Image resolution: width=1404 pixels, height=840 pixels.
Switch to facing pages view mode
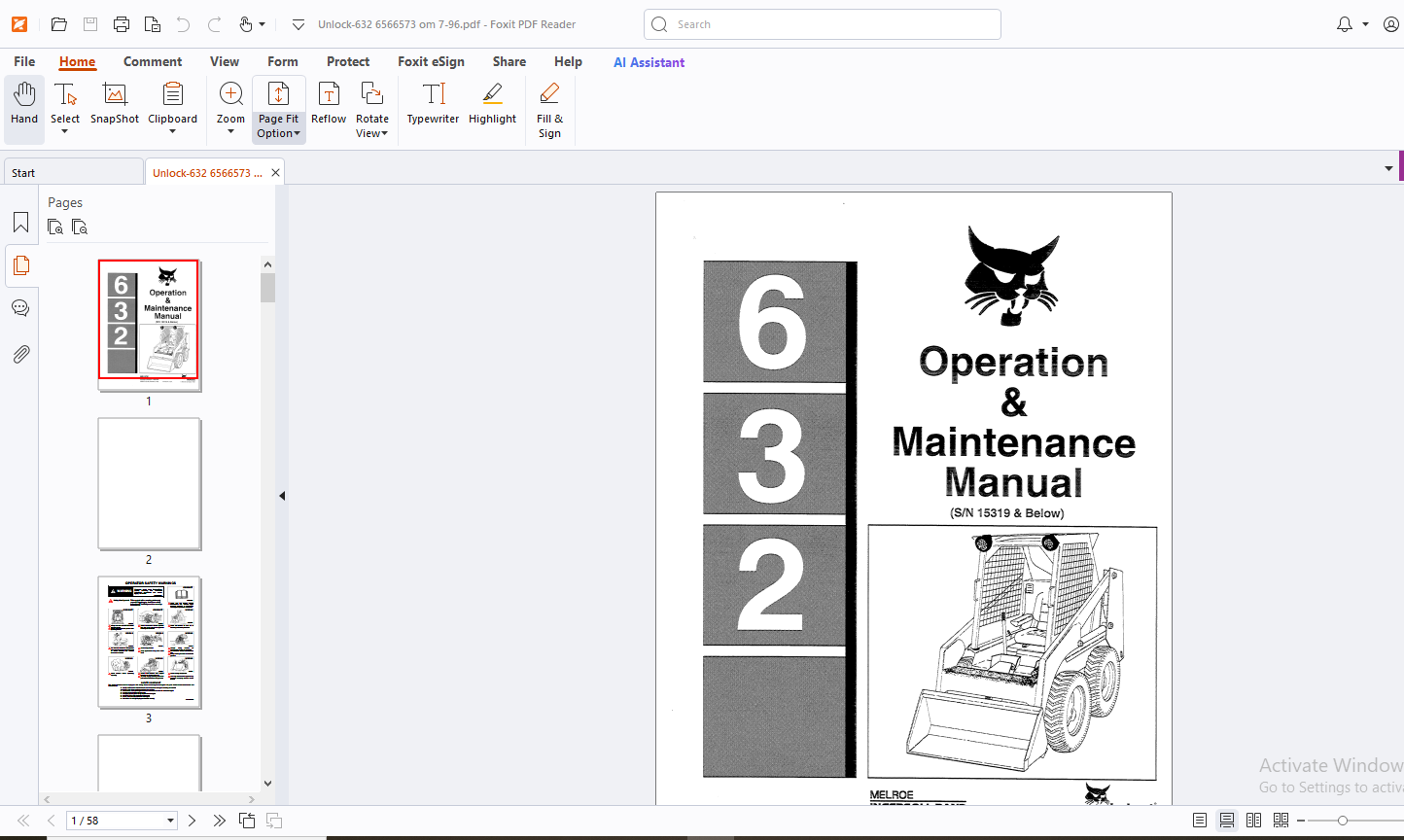pos(1254,821)
